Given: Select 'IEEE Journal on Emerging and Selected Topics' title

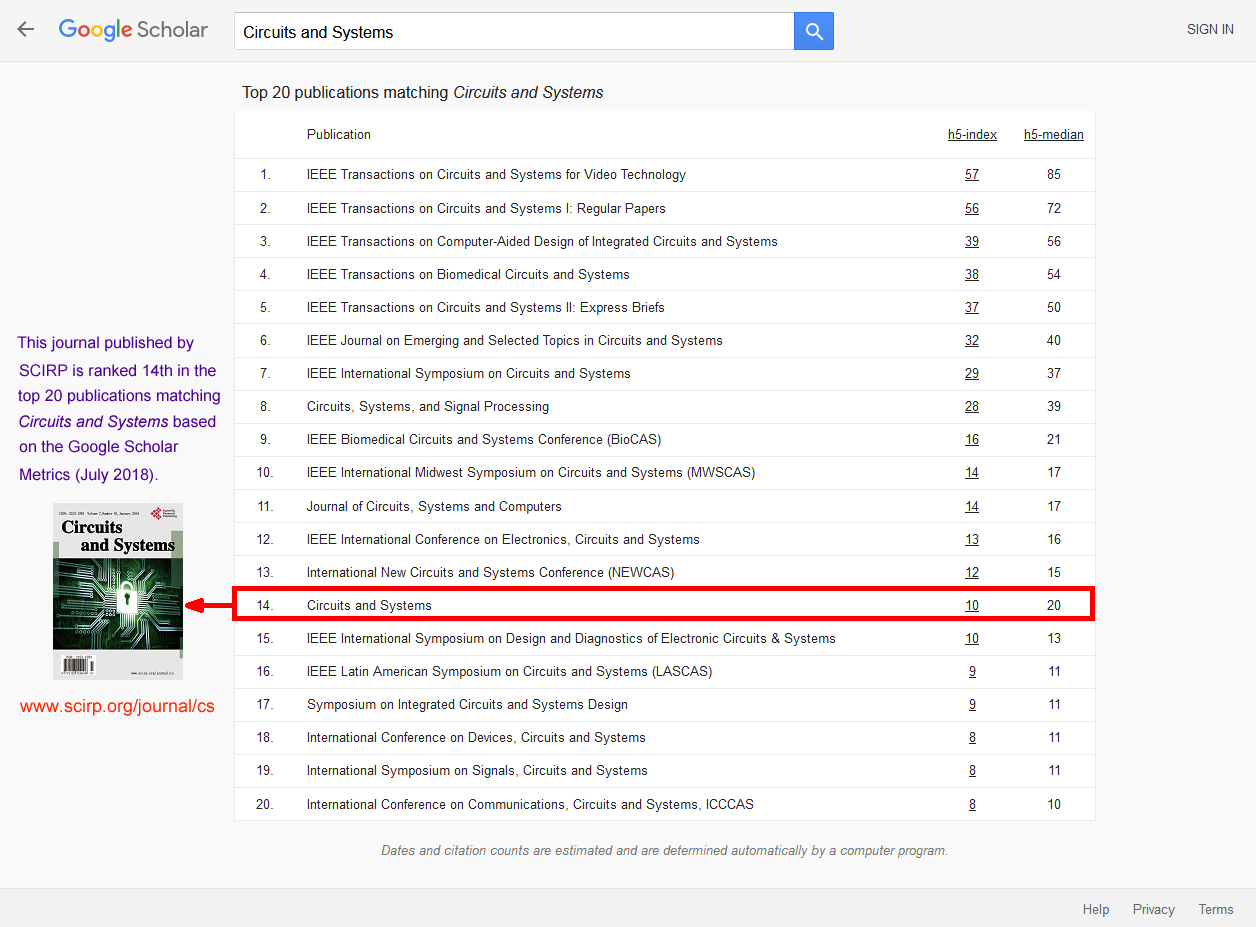Looking at the screenshot, I should (x=515, y=340).
